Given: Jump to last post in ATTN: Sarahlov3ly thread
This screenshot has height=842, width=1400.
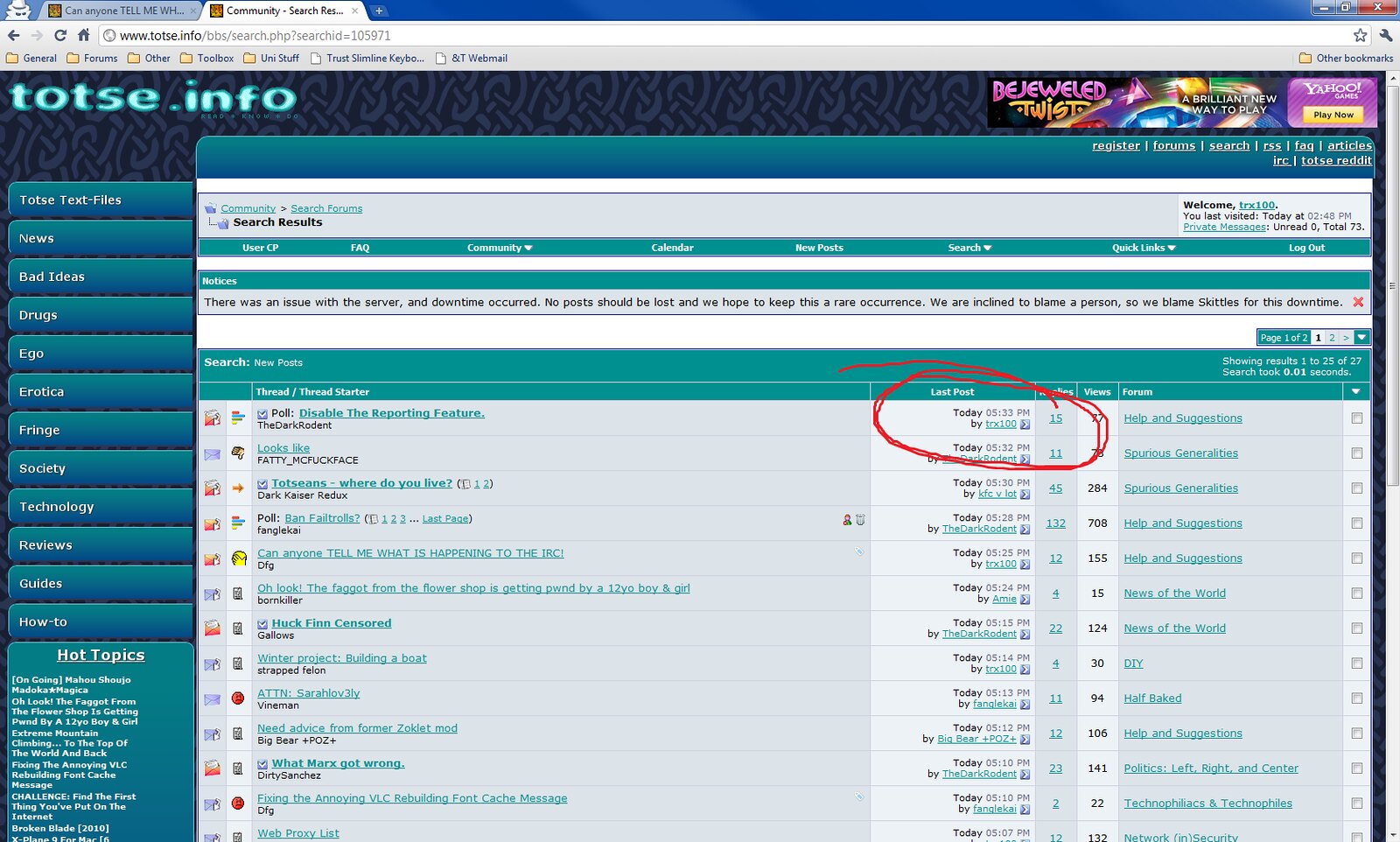Looking at the screenshot, I should point(1025,705).
